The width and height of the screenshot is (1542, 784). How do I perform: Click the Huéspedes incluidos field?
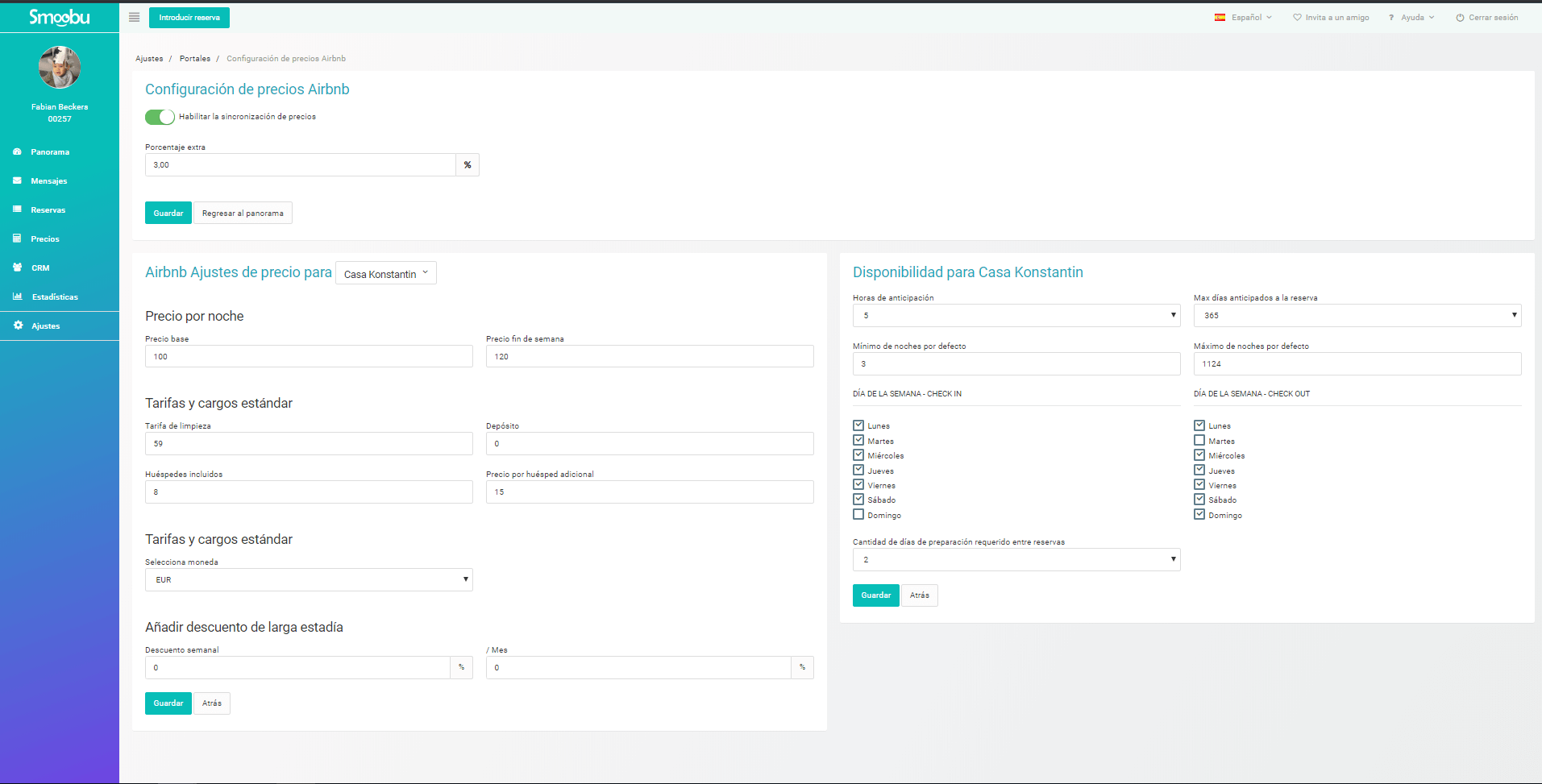click(309, 492)
